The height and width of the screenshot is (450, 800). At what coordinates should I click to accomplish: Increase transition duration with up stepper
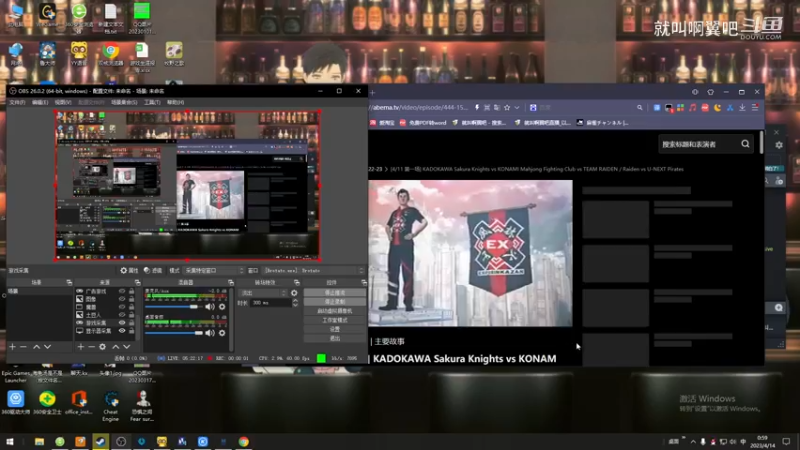click(295, 301)
